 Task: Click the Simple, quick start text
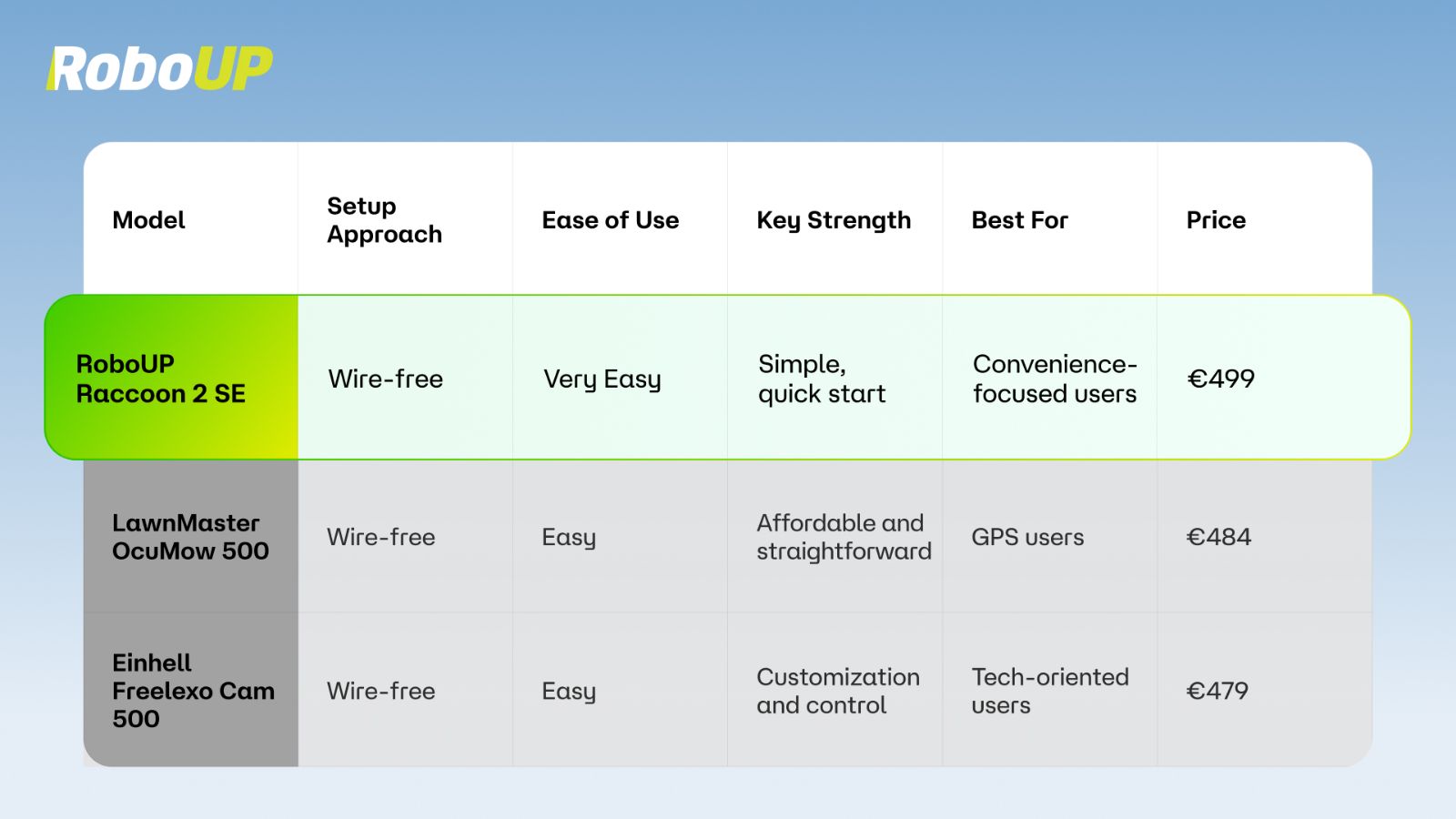point(822,379)
